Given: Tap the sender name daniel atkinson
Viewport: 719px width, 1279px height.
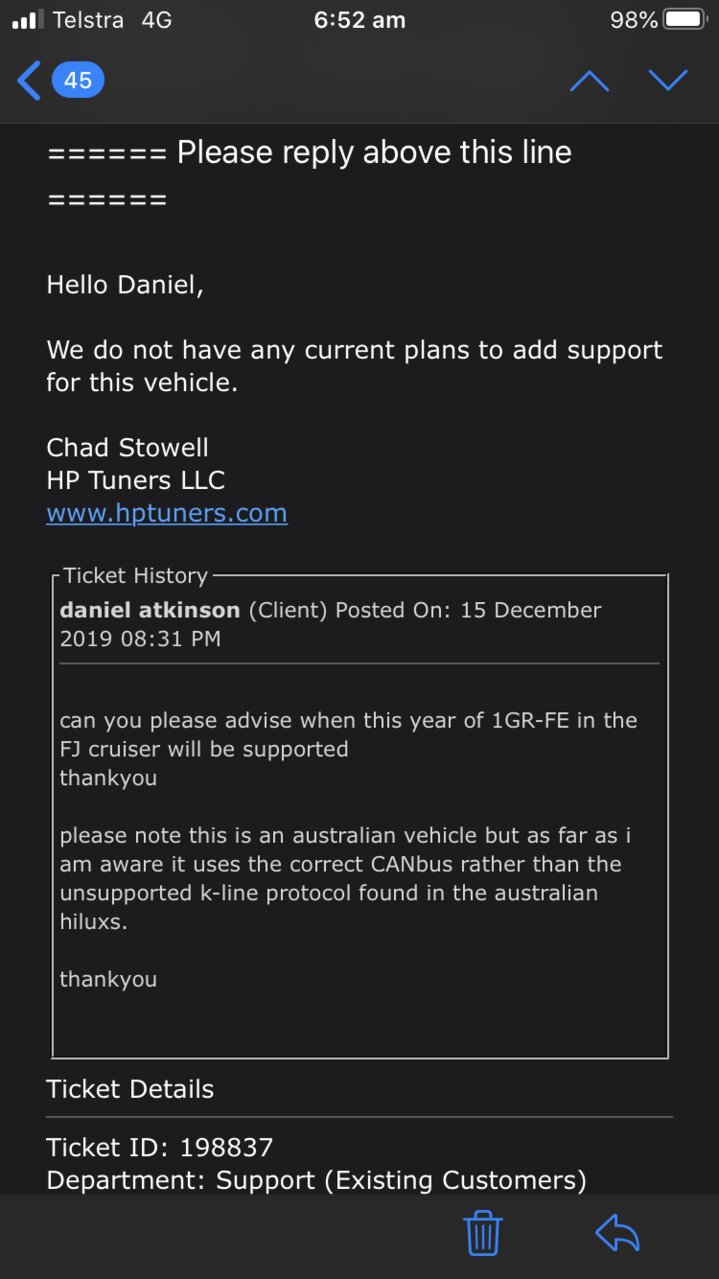Looking at the screenshot, I should [150, 610].
